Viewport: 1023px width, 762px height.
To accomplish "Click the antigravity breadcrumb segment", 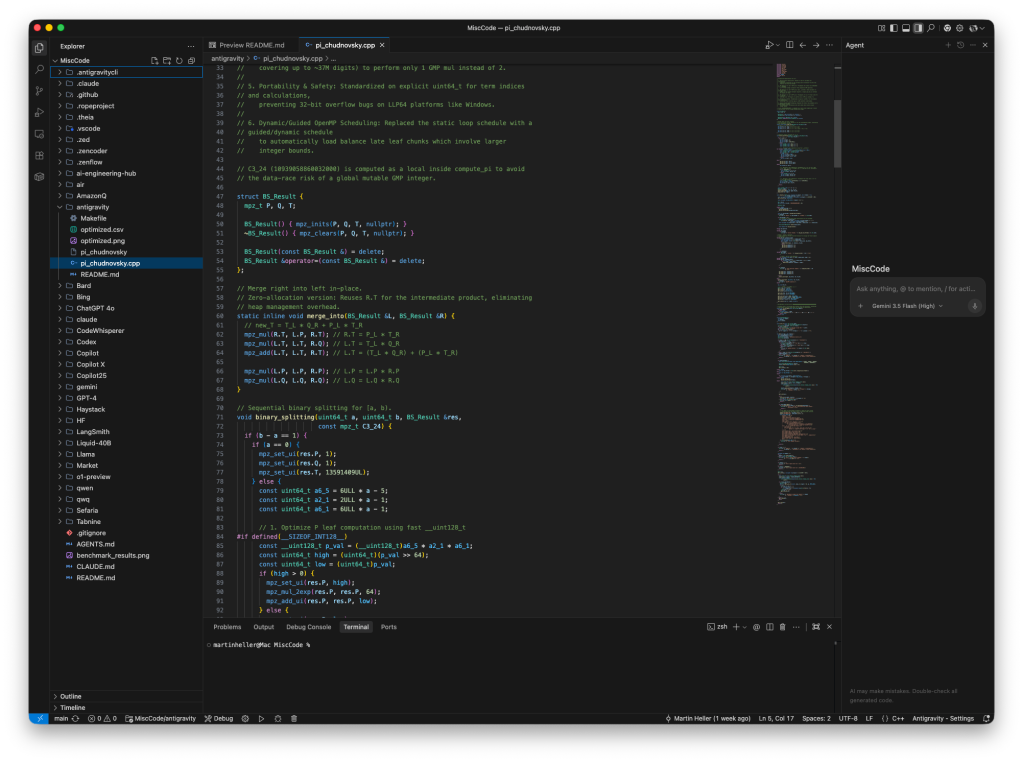I will 227,59.
